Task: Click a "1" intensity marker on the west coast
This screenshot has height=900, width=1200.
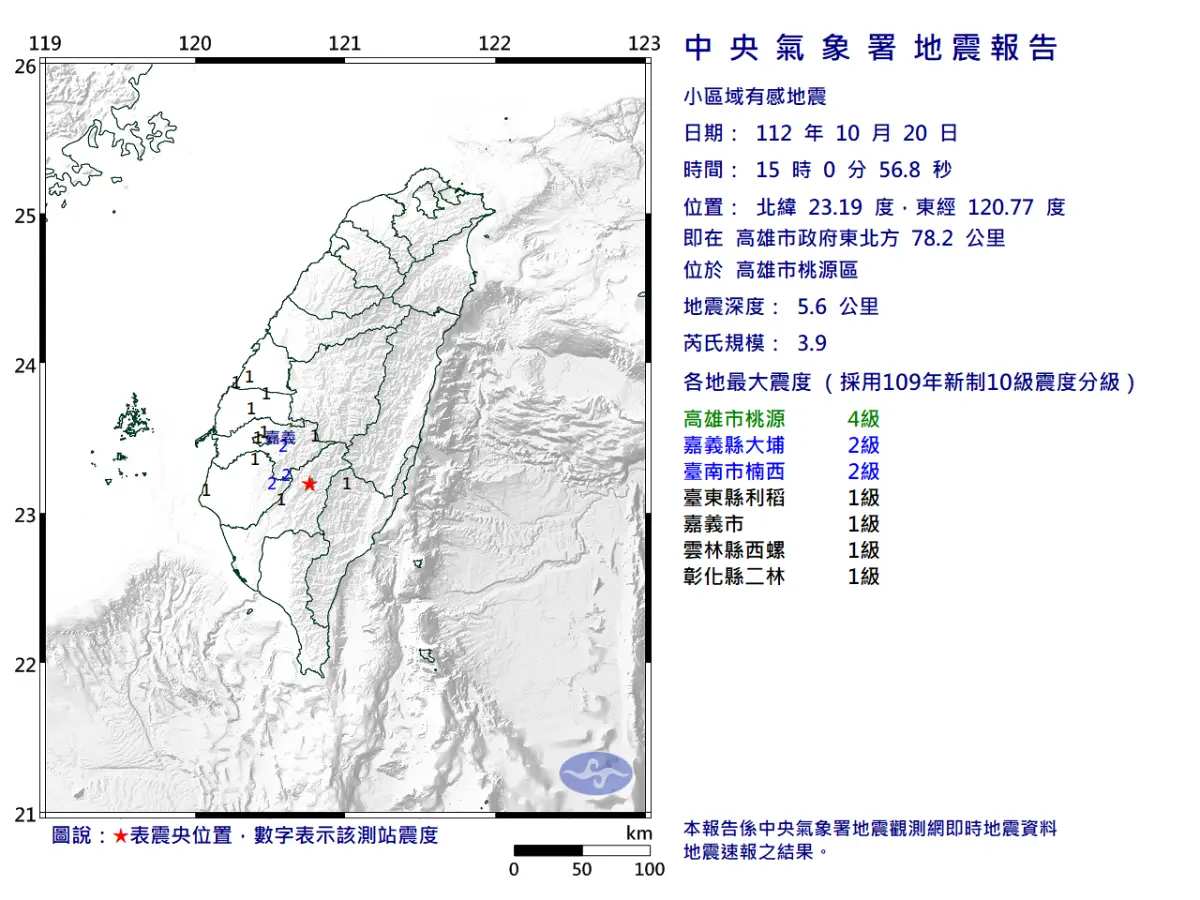Action: click(x=205, y=488)
